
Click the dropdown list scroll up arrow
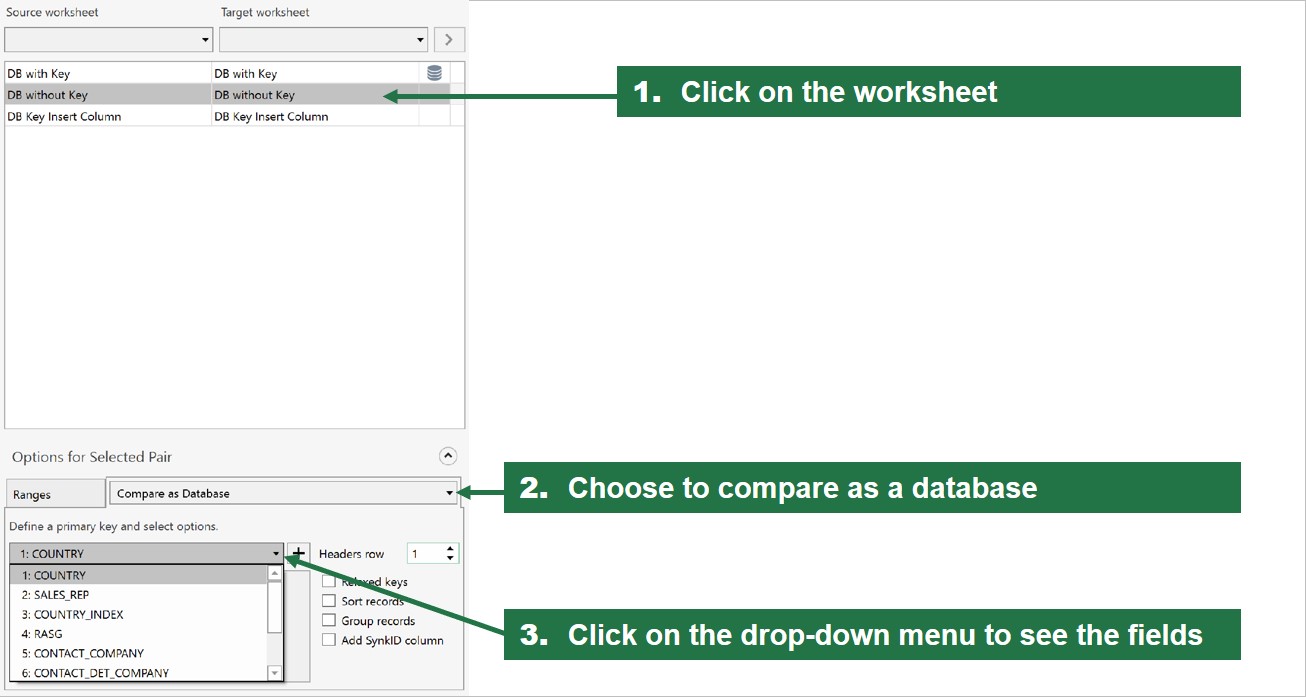point(275,574)
